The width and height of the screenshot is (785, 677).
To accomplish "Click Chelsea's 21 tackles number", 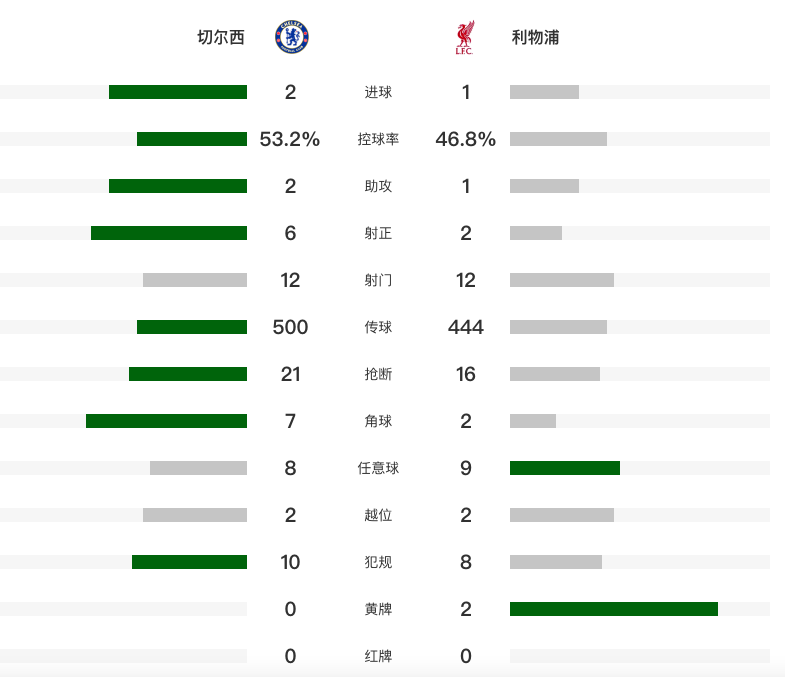I will 290,374.
